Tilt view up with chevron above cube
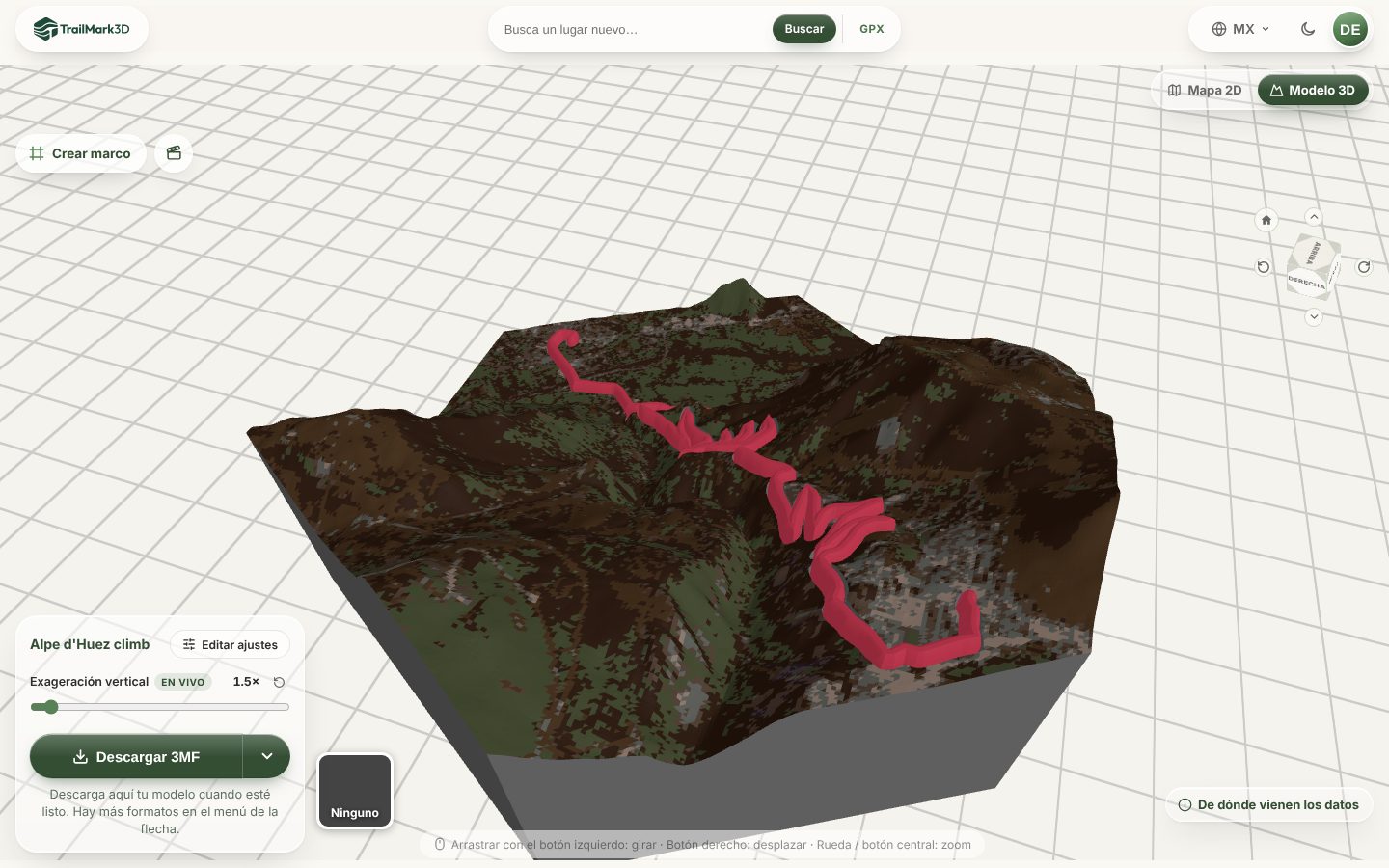This screenshot has width=1389, height=868. pos(1314,217)
